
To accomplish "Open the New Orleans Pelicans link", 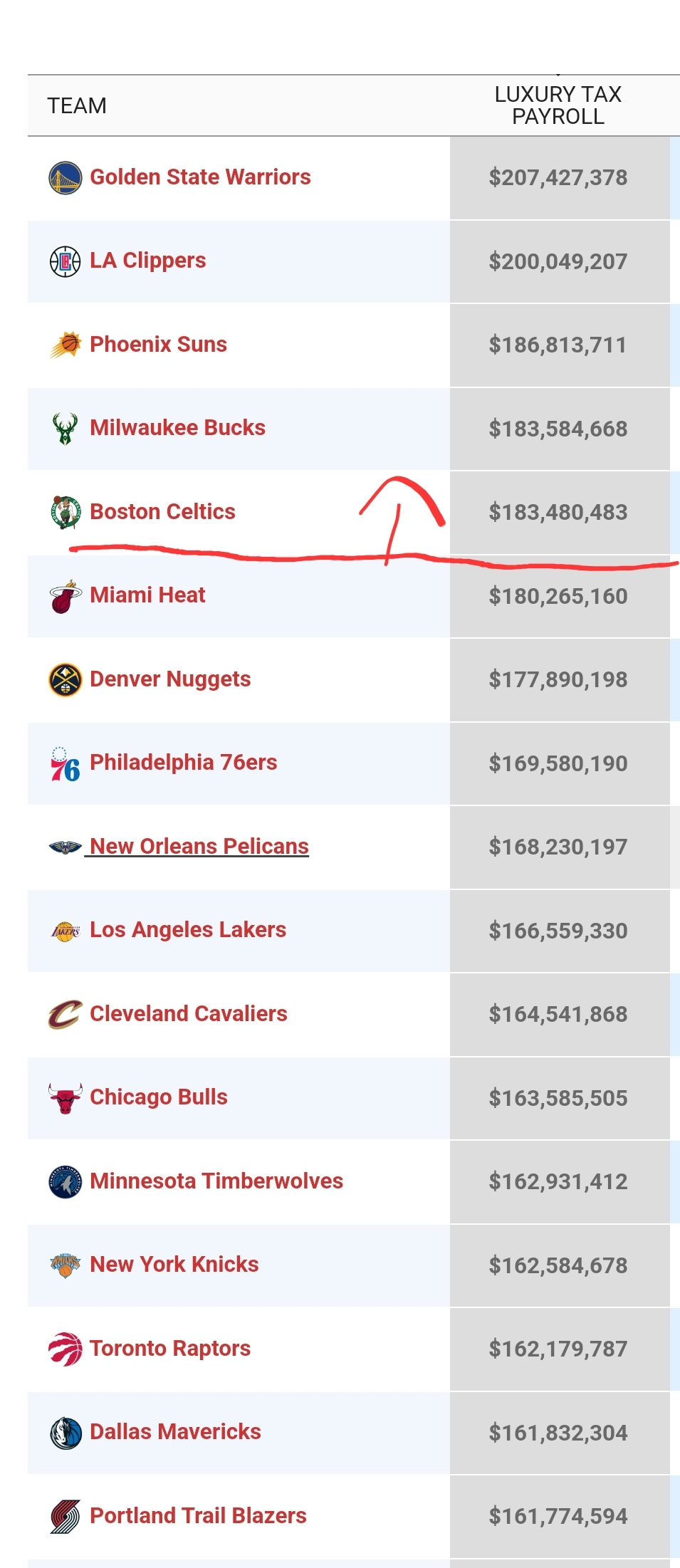I will click(x=199, y=847).
